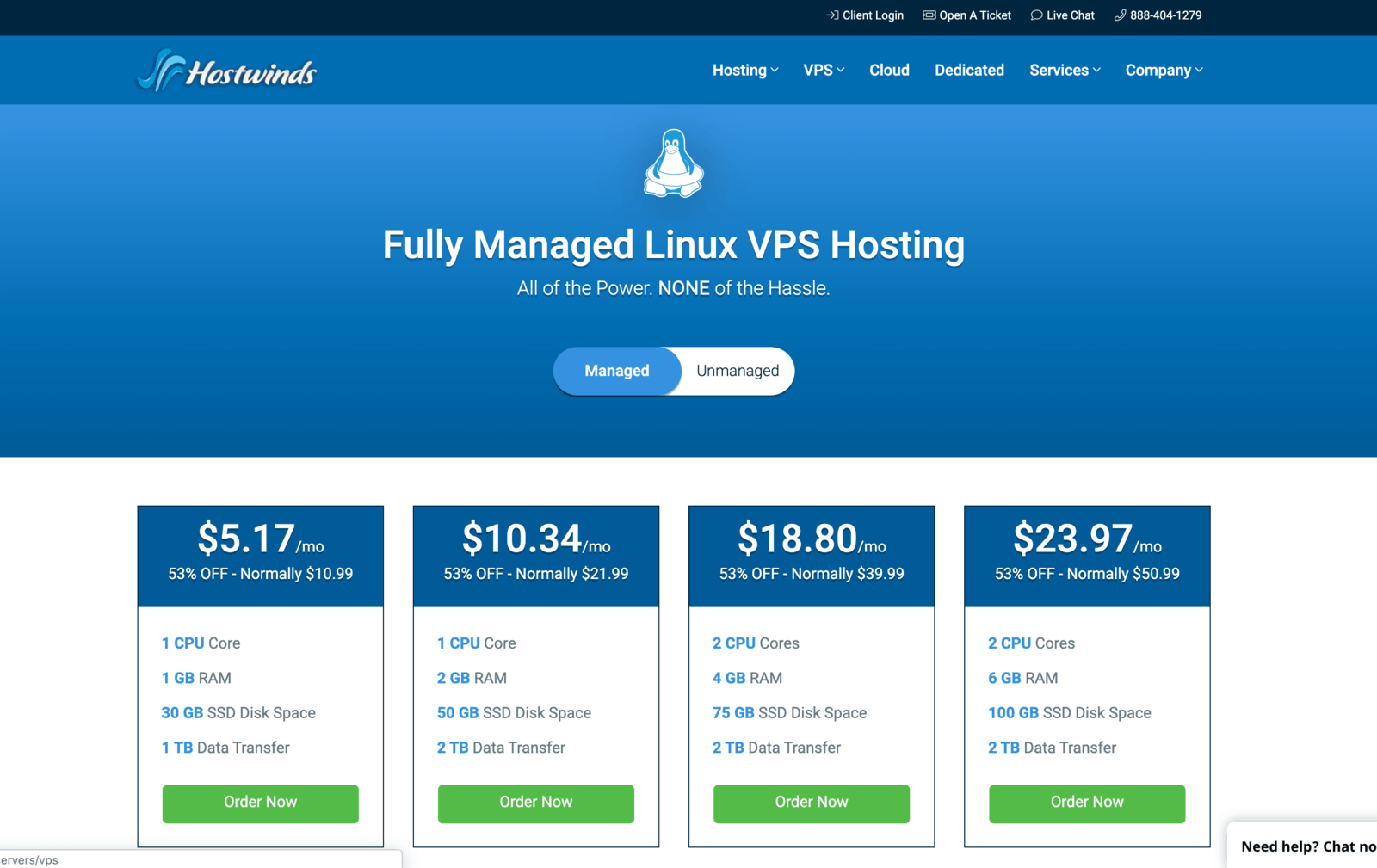Click '53% OFF - Normally $39.99' text

[812, 574]
